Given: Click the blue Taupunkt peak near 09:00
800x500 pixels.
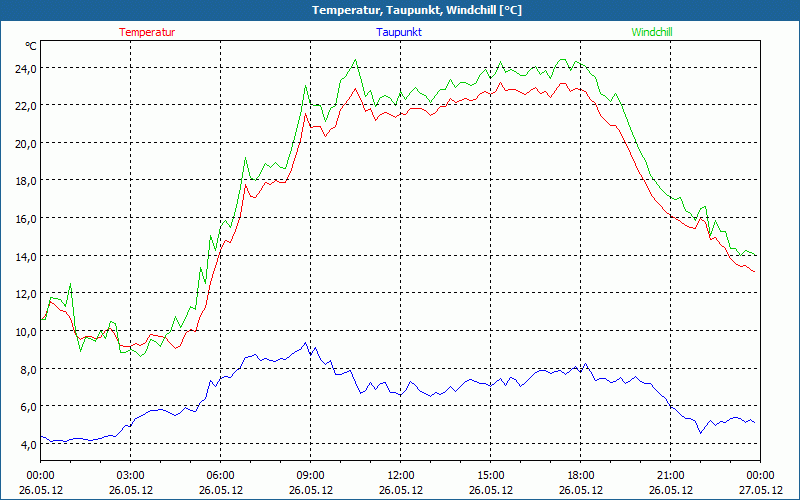Looking at the screenshot, I should [x=305, y=343].
